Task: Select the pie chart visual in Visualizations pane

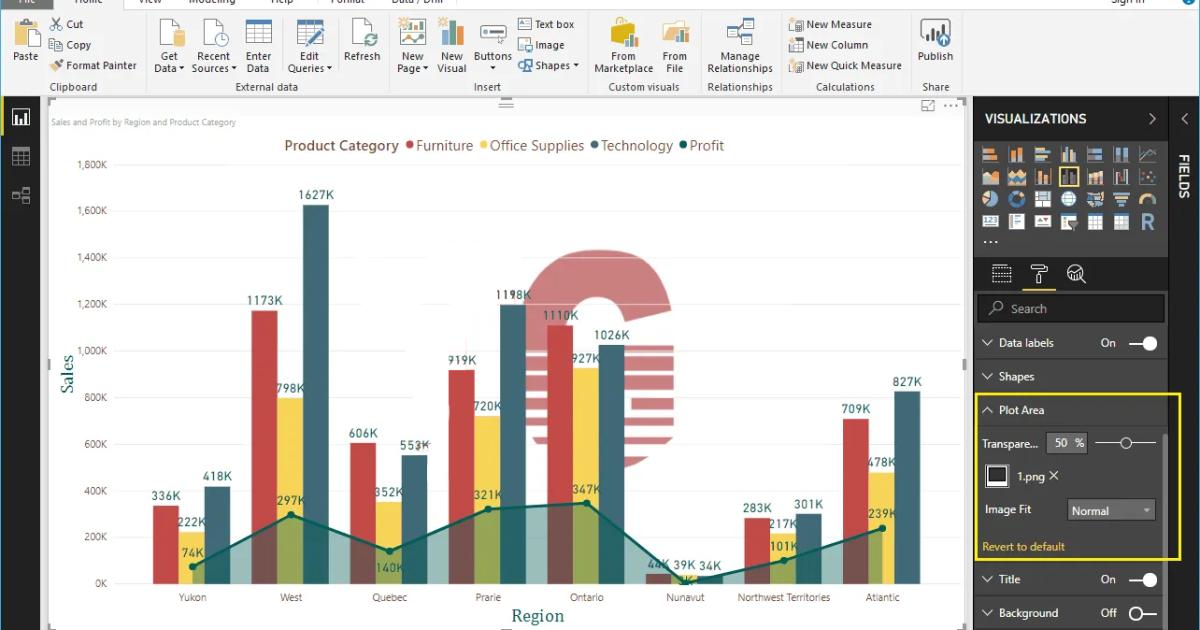Action: tap(990, 198)
